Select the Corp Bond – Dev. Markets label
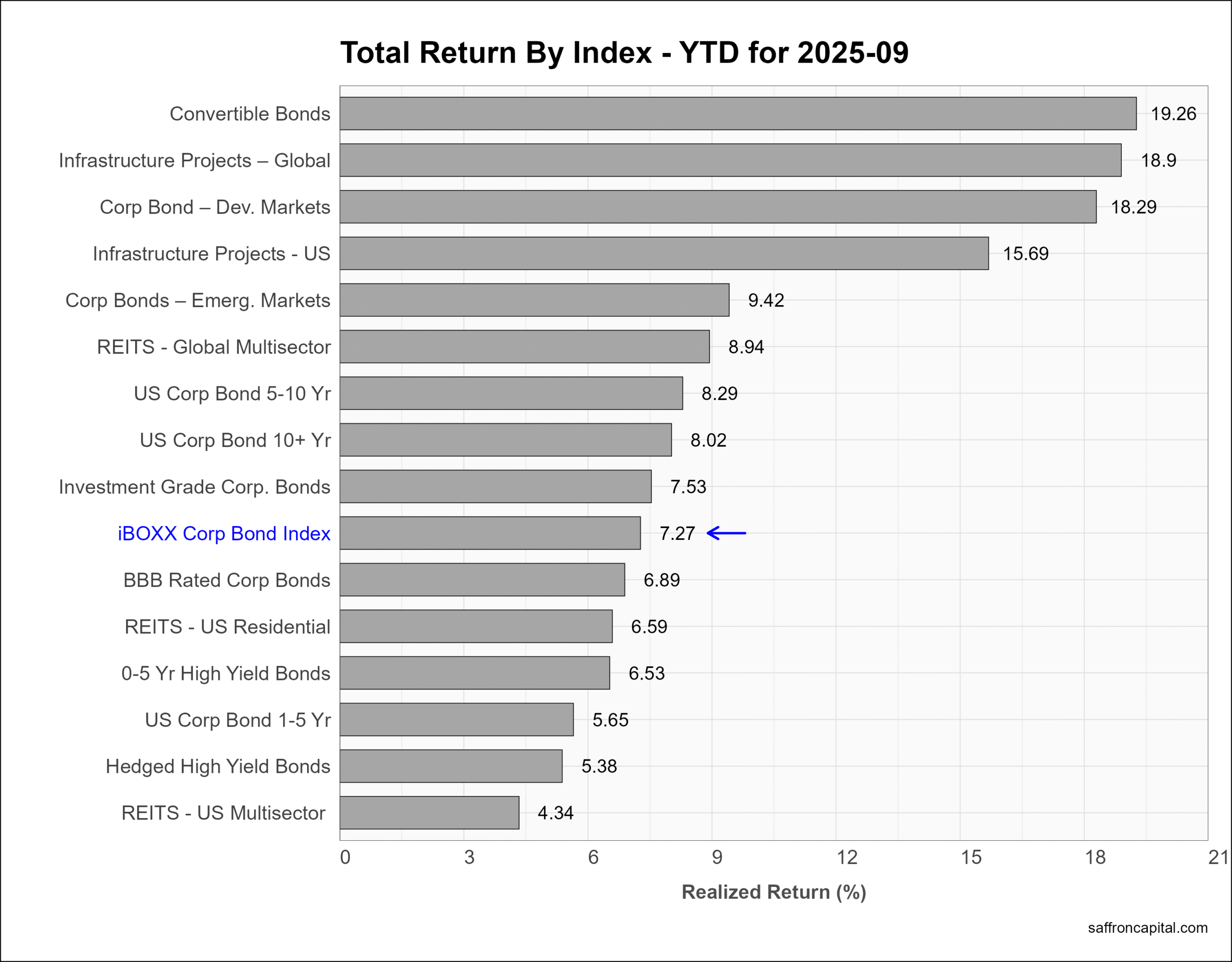Image resolution: width=1232 pixels, height=962 pixels. (x=215, y=207)
